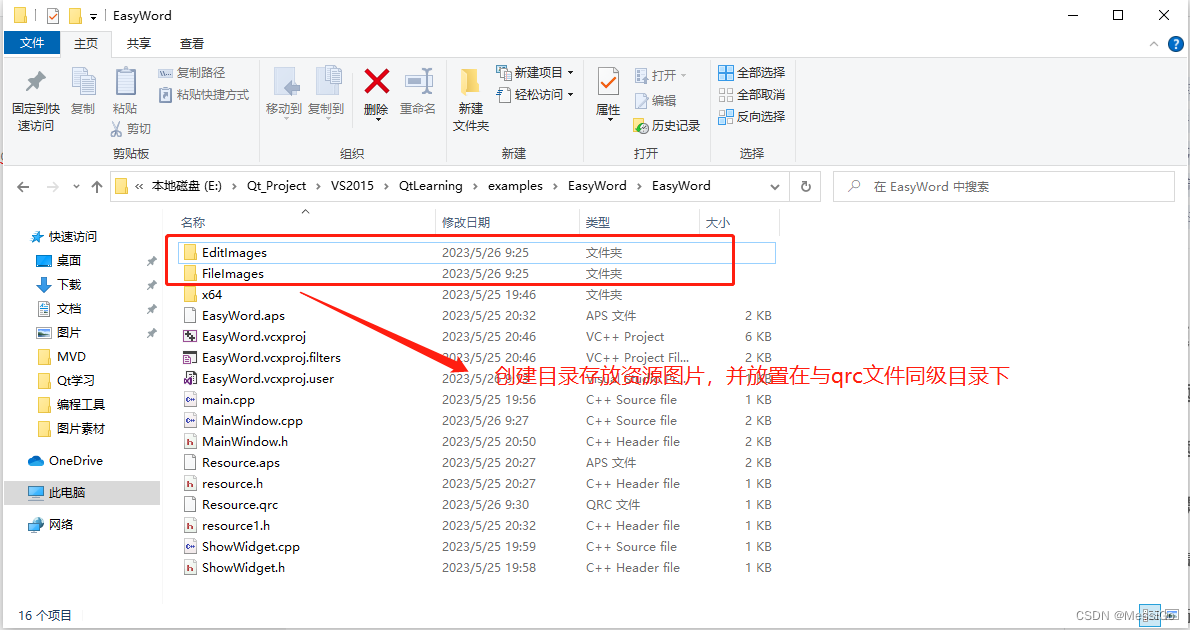This screenshot has width=1190, height=630.
Task: Click the Pin to Quick access icon
Action: 36,82
